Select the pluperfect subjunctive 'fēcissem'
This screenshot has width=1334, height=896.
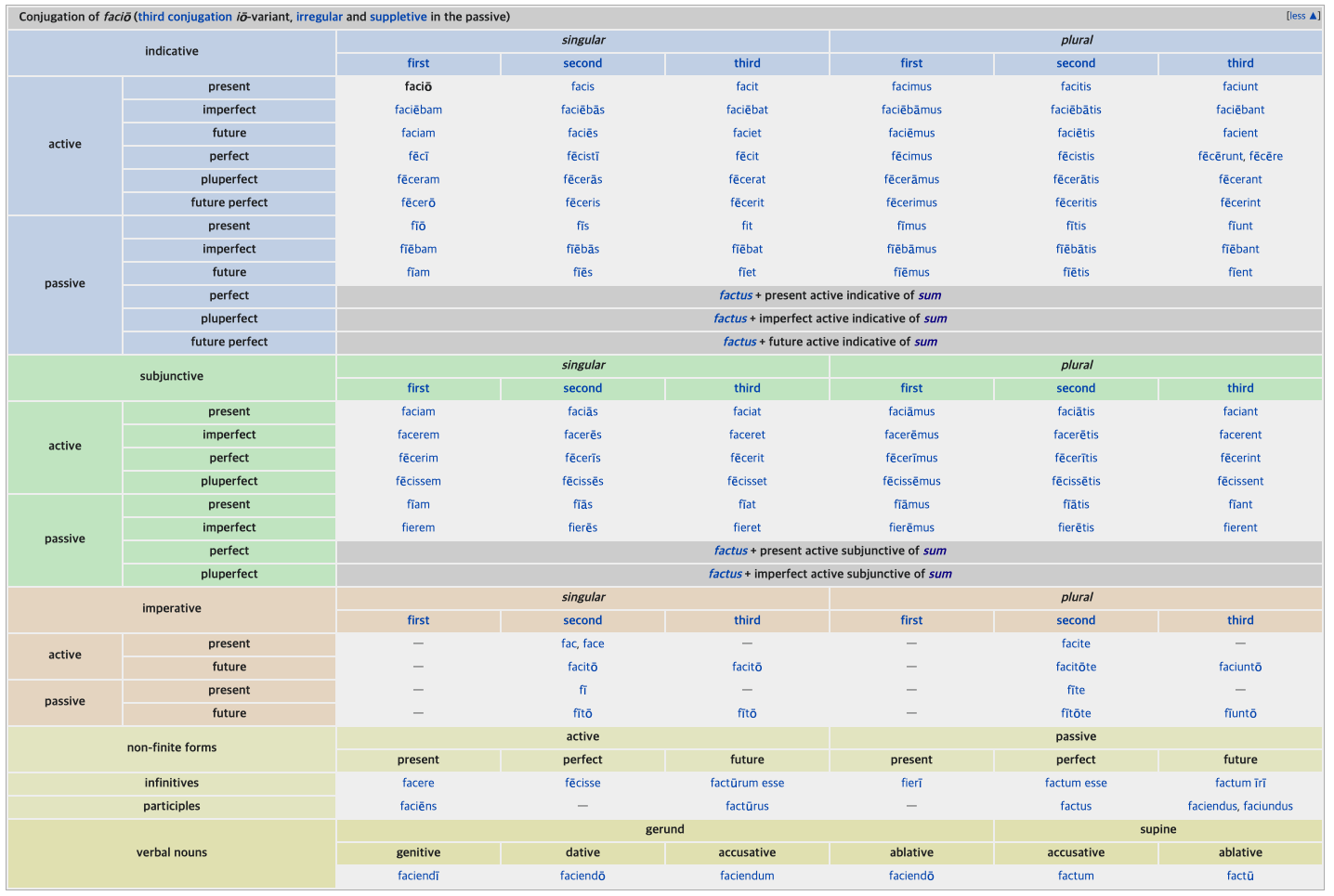point(418,481)
